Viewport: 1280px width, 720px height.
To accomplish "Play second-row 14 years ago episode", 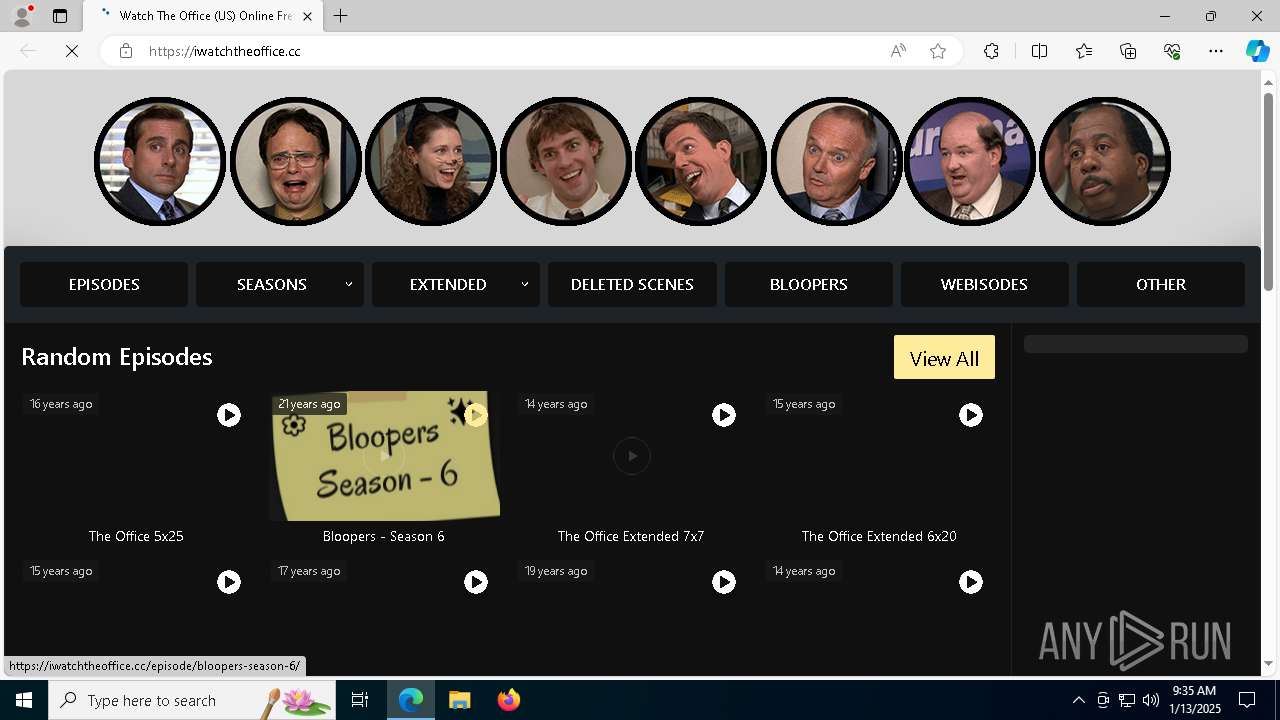I will [x=971, y=582].
